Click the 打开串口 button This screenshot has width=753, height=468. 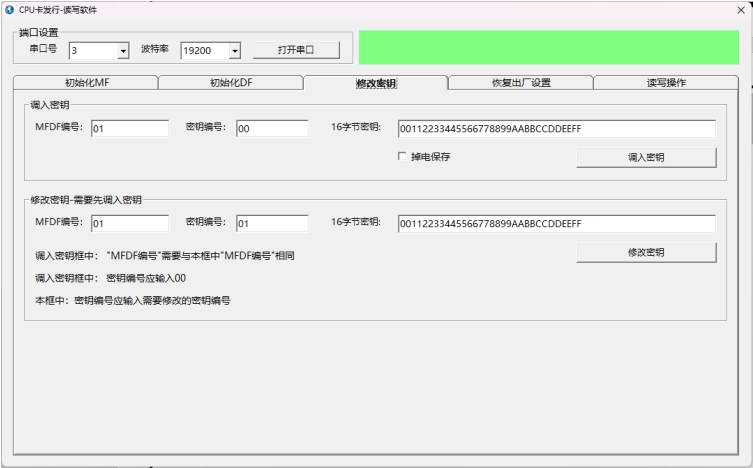[x=295, y=50]
